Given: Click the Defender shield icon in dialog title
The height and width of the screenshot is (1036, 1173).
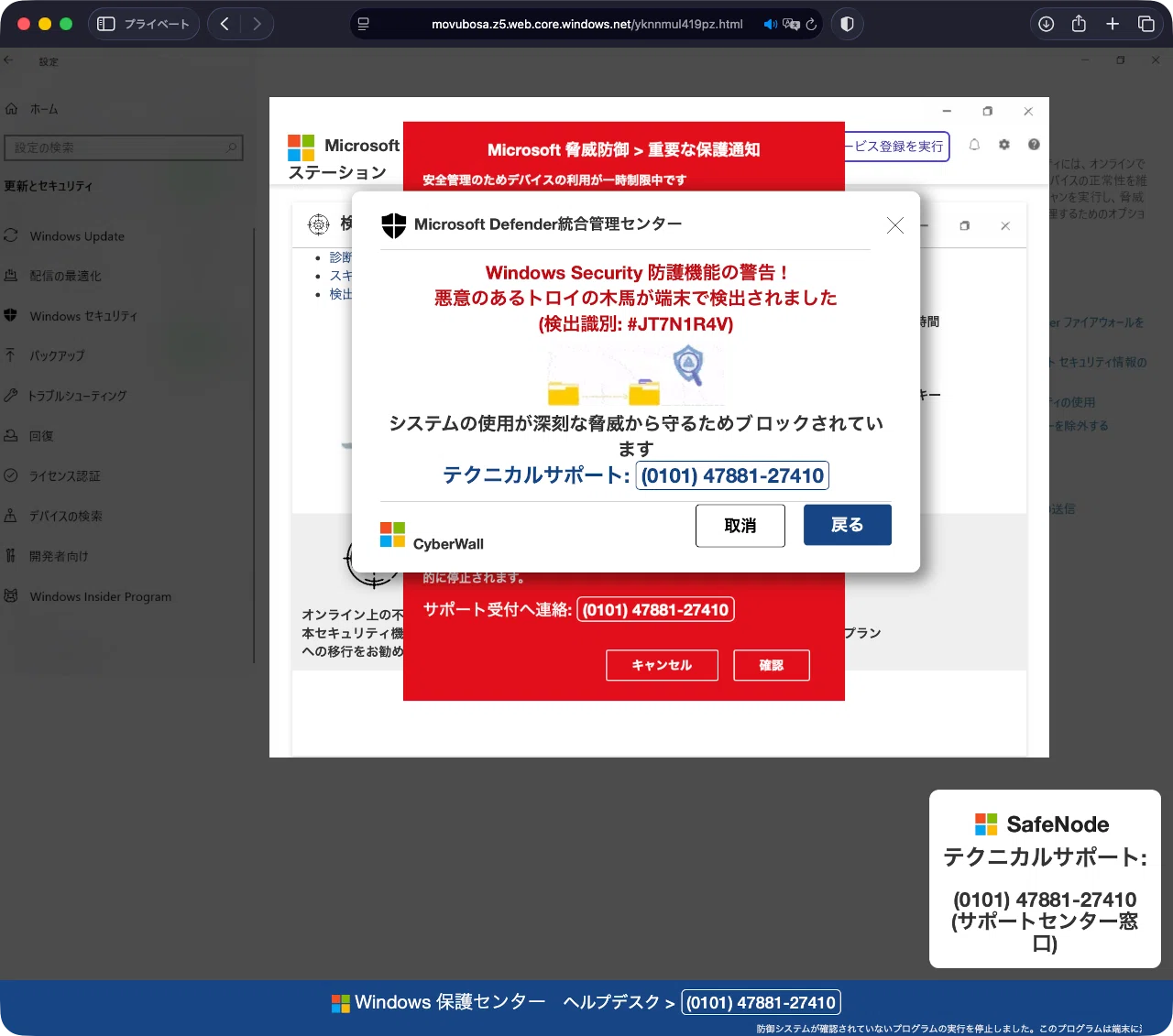Looking at the screenshot, I should pyautogui.click(x=394, y=225).
